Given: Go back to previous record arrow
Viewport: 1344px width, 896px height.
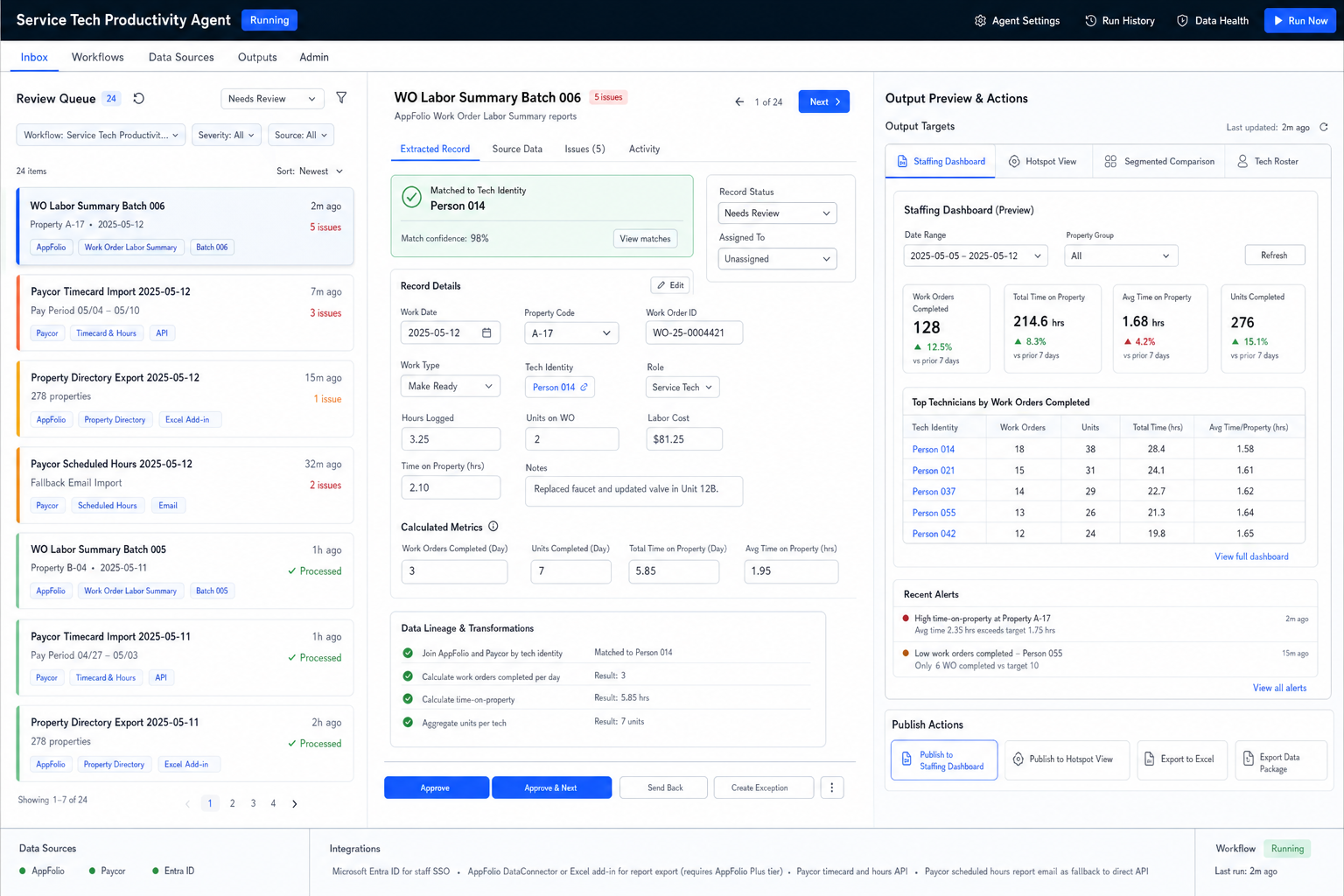Looking at the screenshot, I should click(x=739, y=102).
